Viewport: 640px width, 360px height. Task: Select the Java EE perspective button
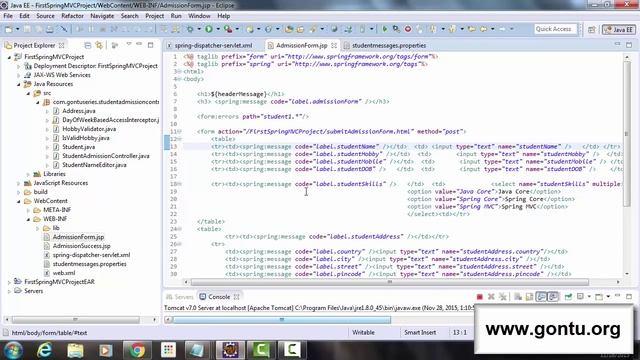coord(619,29)
